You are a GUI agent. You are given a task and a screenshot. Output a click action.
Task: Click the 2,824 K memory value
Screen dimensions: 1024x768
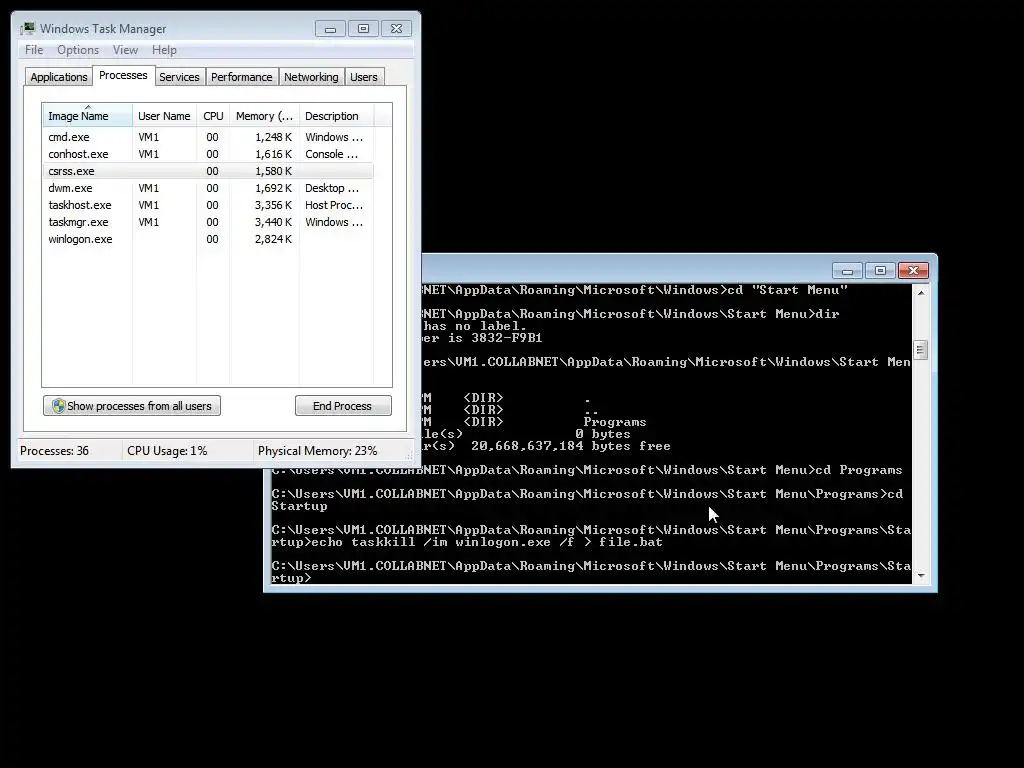273,239
